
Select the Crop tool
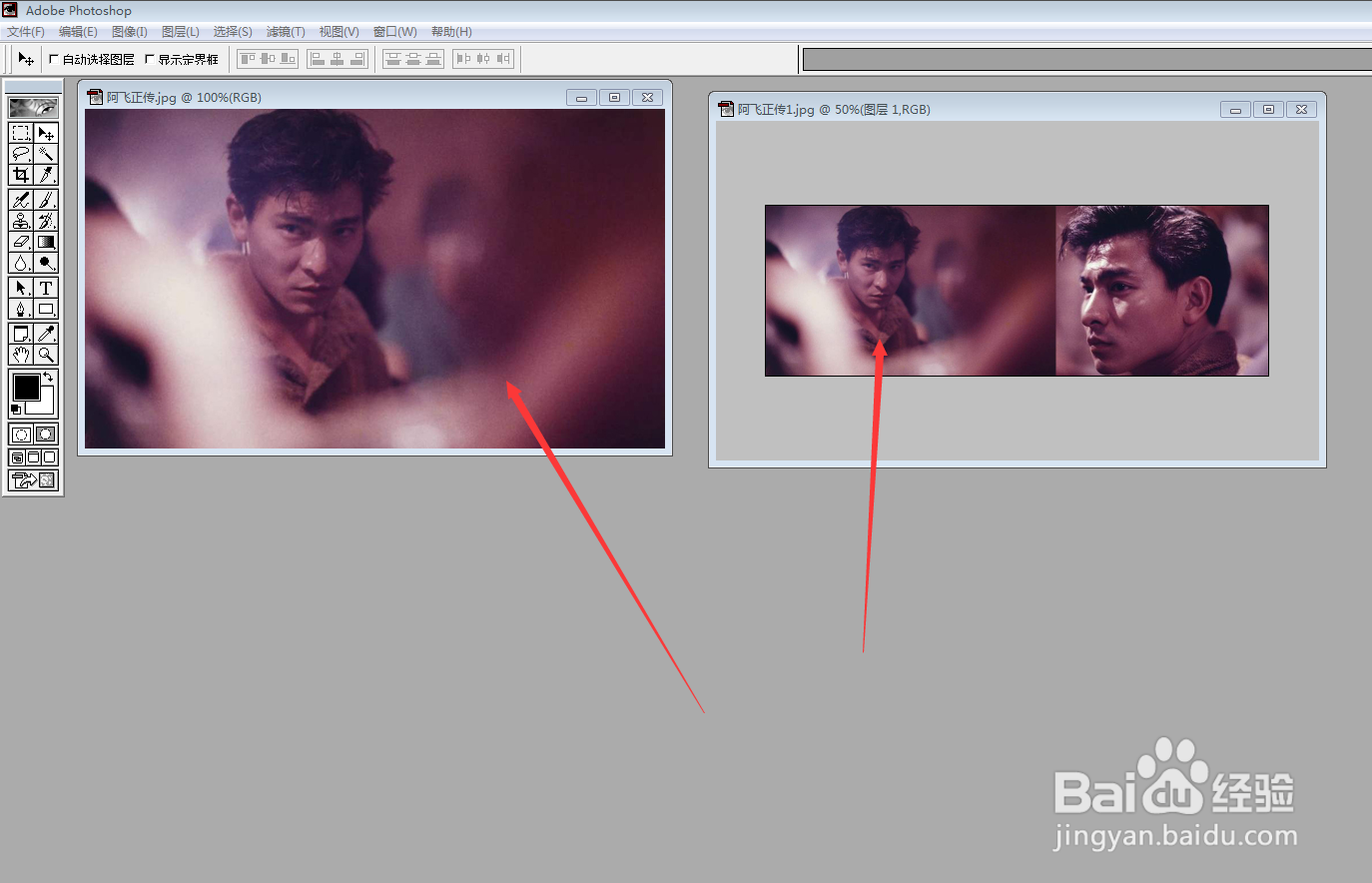click(x=21, y=175)
